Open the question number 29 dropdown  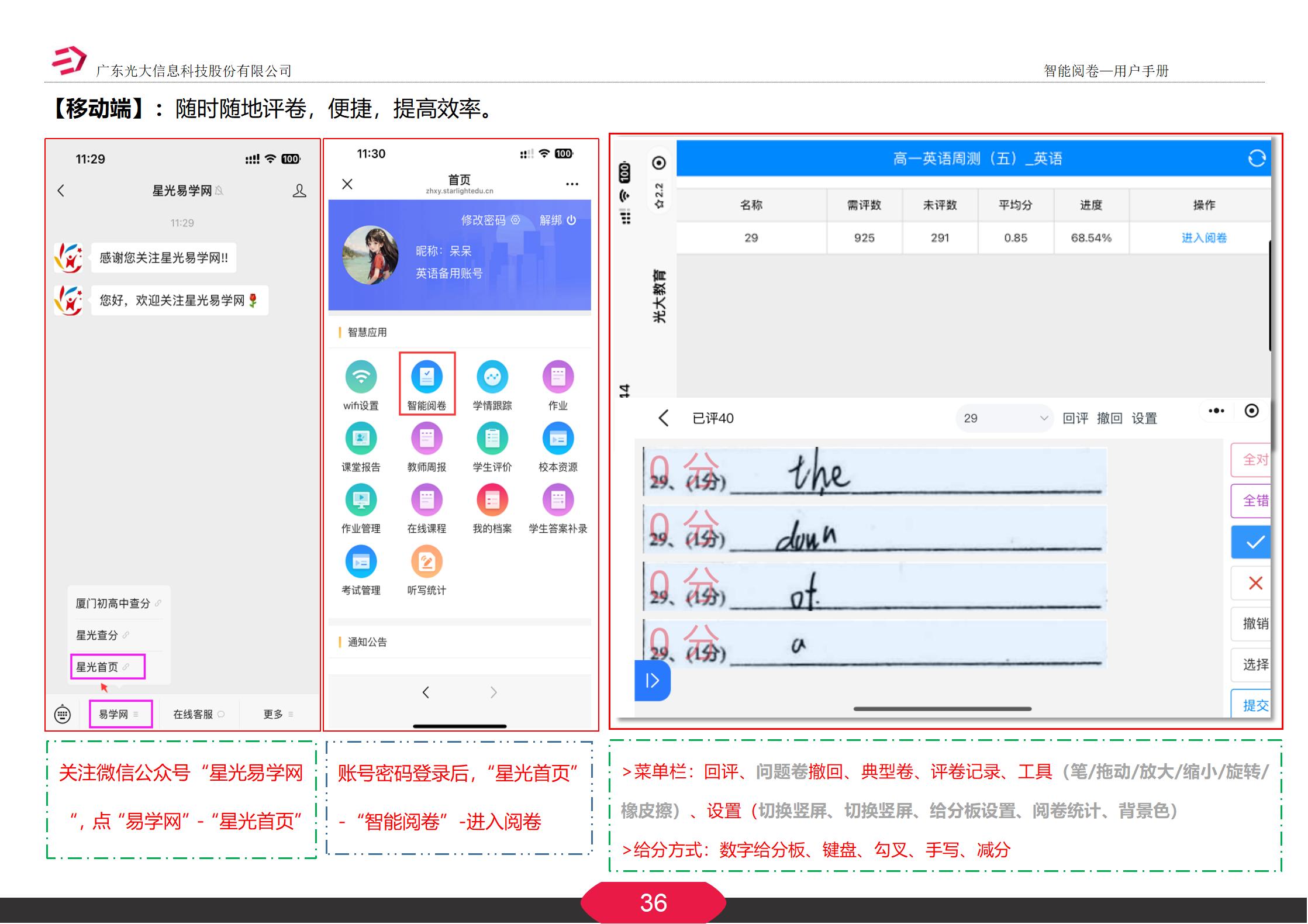[x=1003, y=418]
